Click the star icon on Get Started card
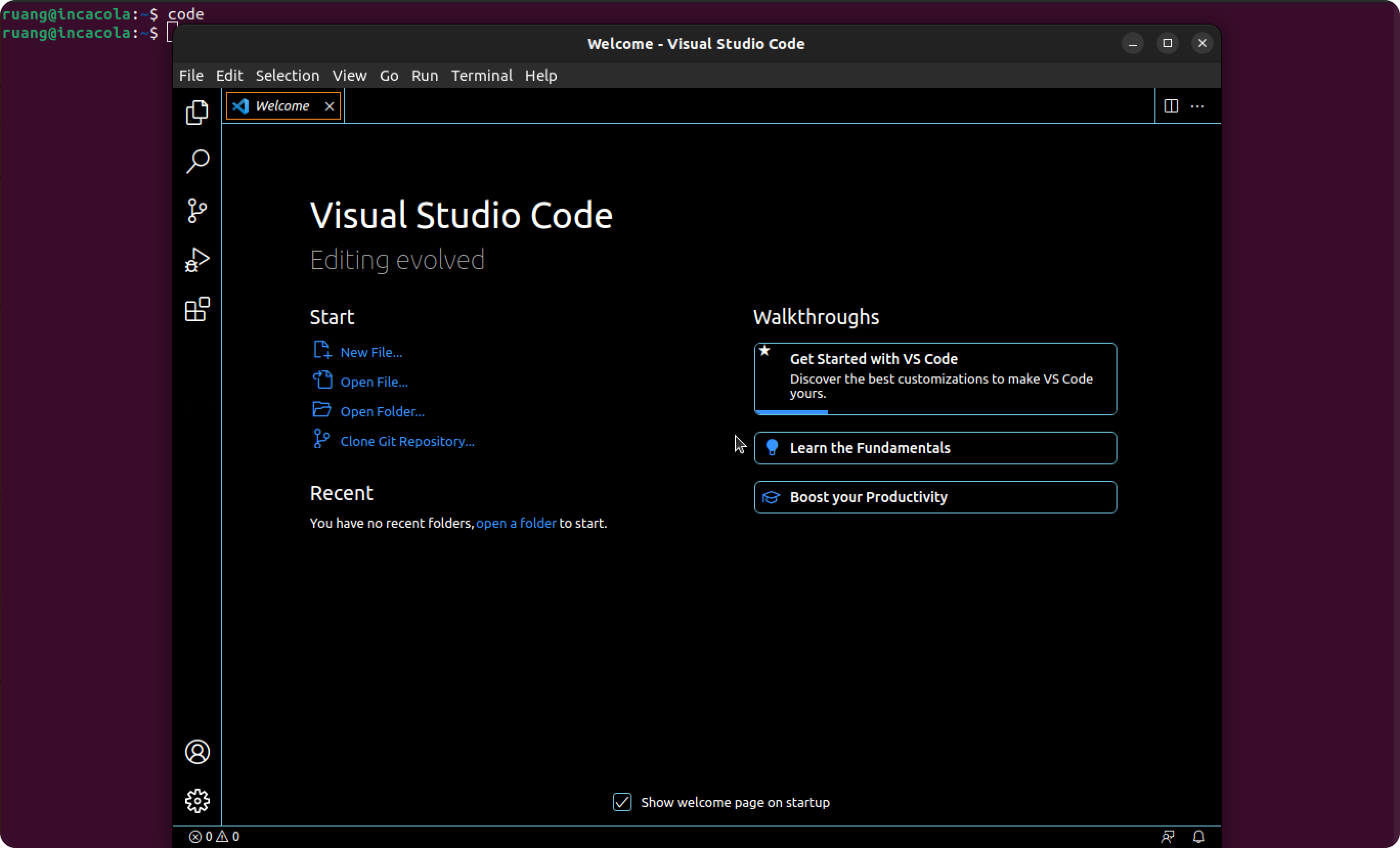This screenshot has width=1400, height=848. (765, 350)
